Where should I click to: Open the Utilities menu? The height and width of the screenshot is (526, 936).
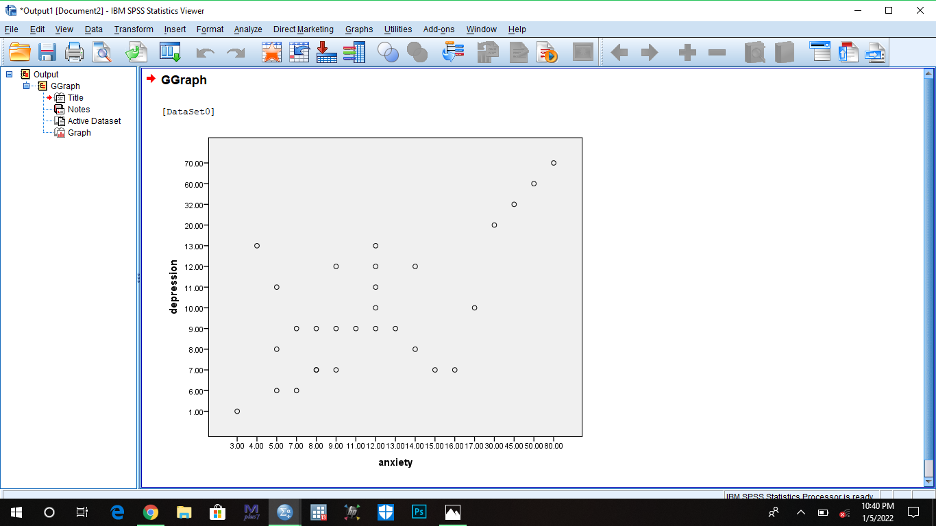[x=398, y=29]
